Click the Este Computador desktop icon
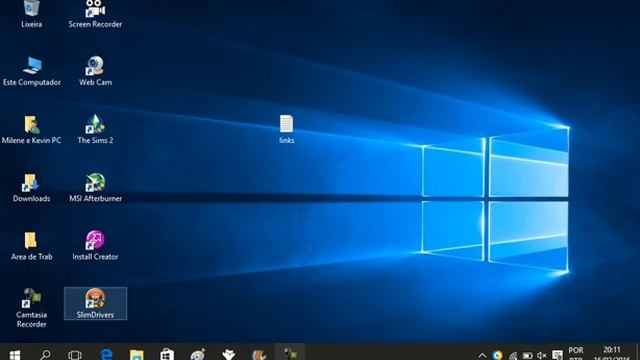This screenshot has height=360, width=640. coord(32,71)
